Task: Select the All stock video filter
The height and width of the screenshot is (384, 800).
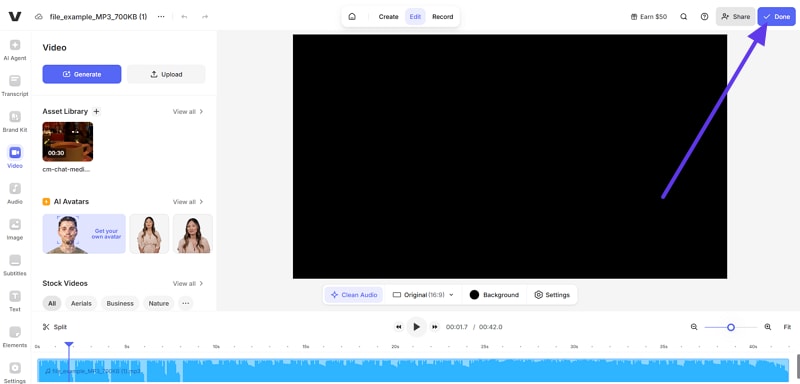Action: coord(52,303)
